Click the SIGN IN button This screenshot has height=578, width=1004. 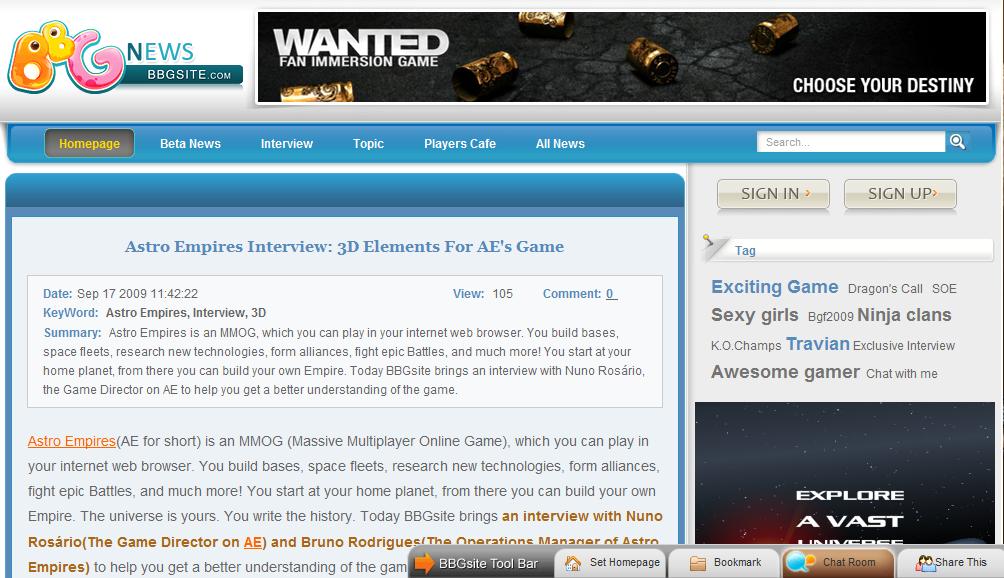coord(773,194)
